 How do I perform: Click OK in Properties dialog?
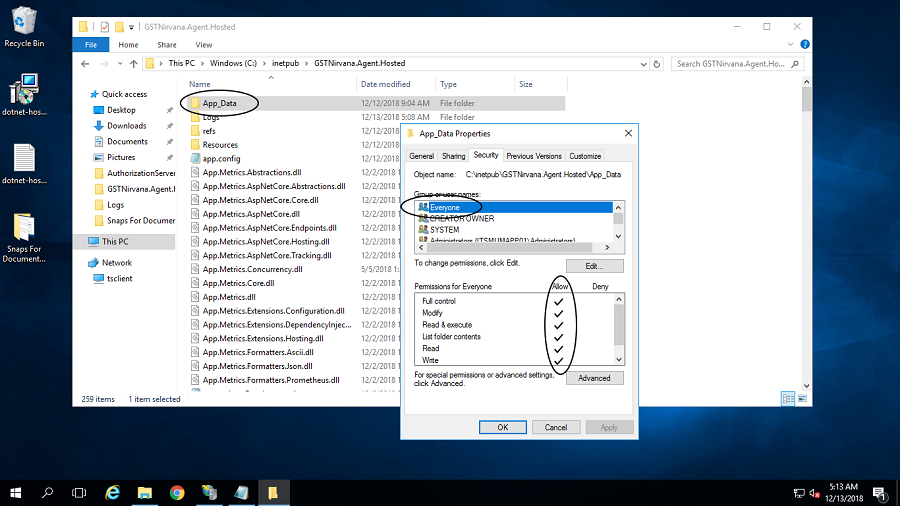point(503,427)
